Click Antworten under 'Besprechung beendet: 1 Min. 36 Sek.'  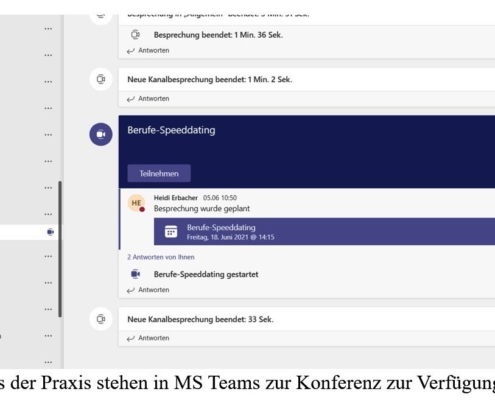148,51
